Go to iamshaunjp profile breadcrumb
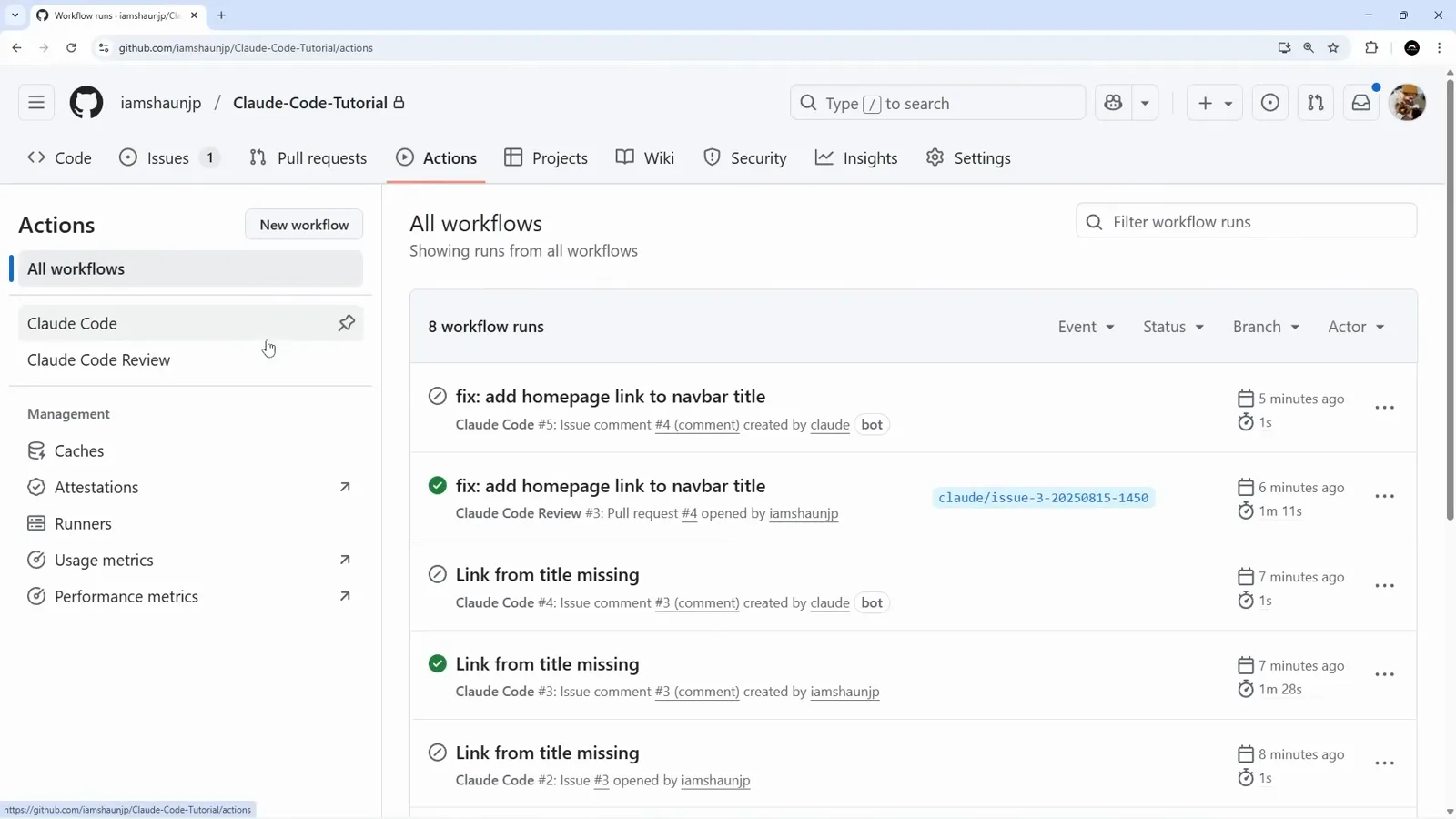Screen dimensions: 1456x819 point(161,103)
